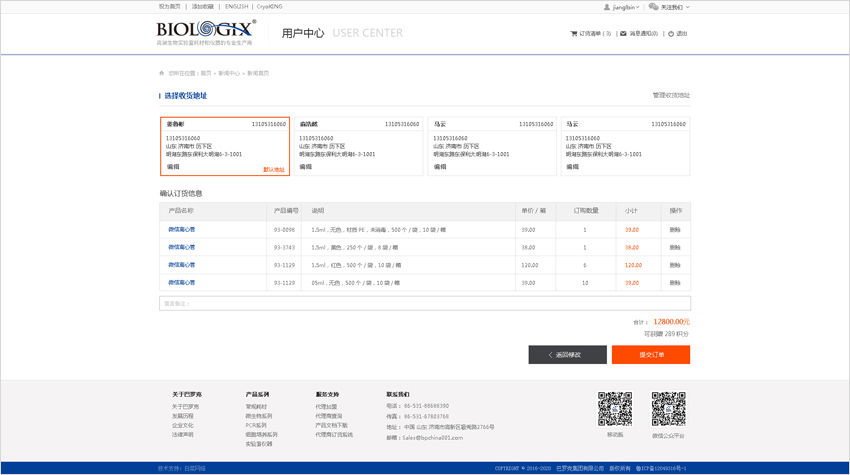Viewport: 850px width, 475px height.
Task: Click the 移动版 QR code image
Action: pos(615,409)
